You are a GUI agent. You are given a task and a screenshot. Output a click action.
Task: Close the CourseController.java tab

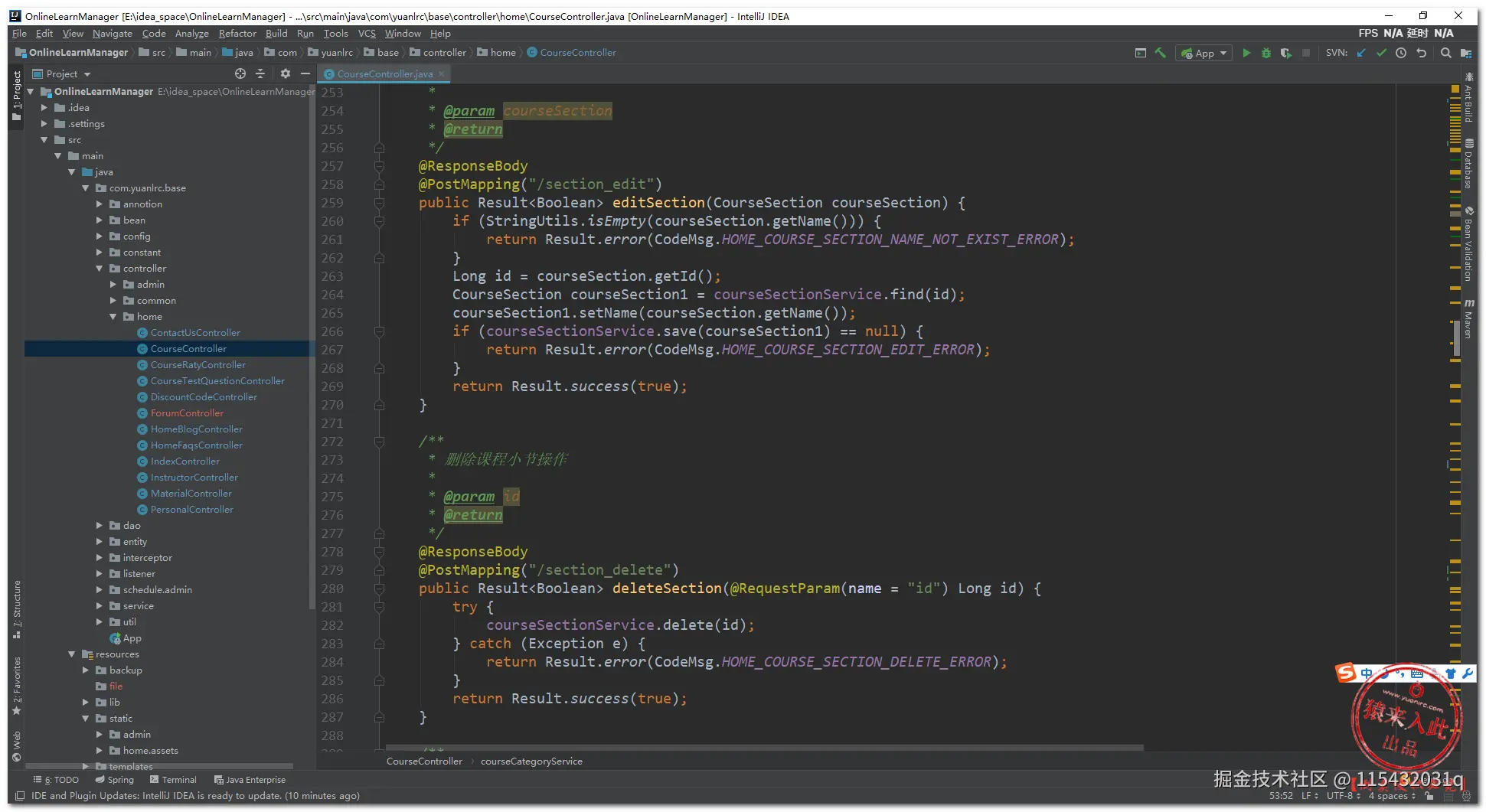point(442,74)
